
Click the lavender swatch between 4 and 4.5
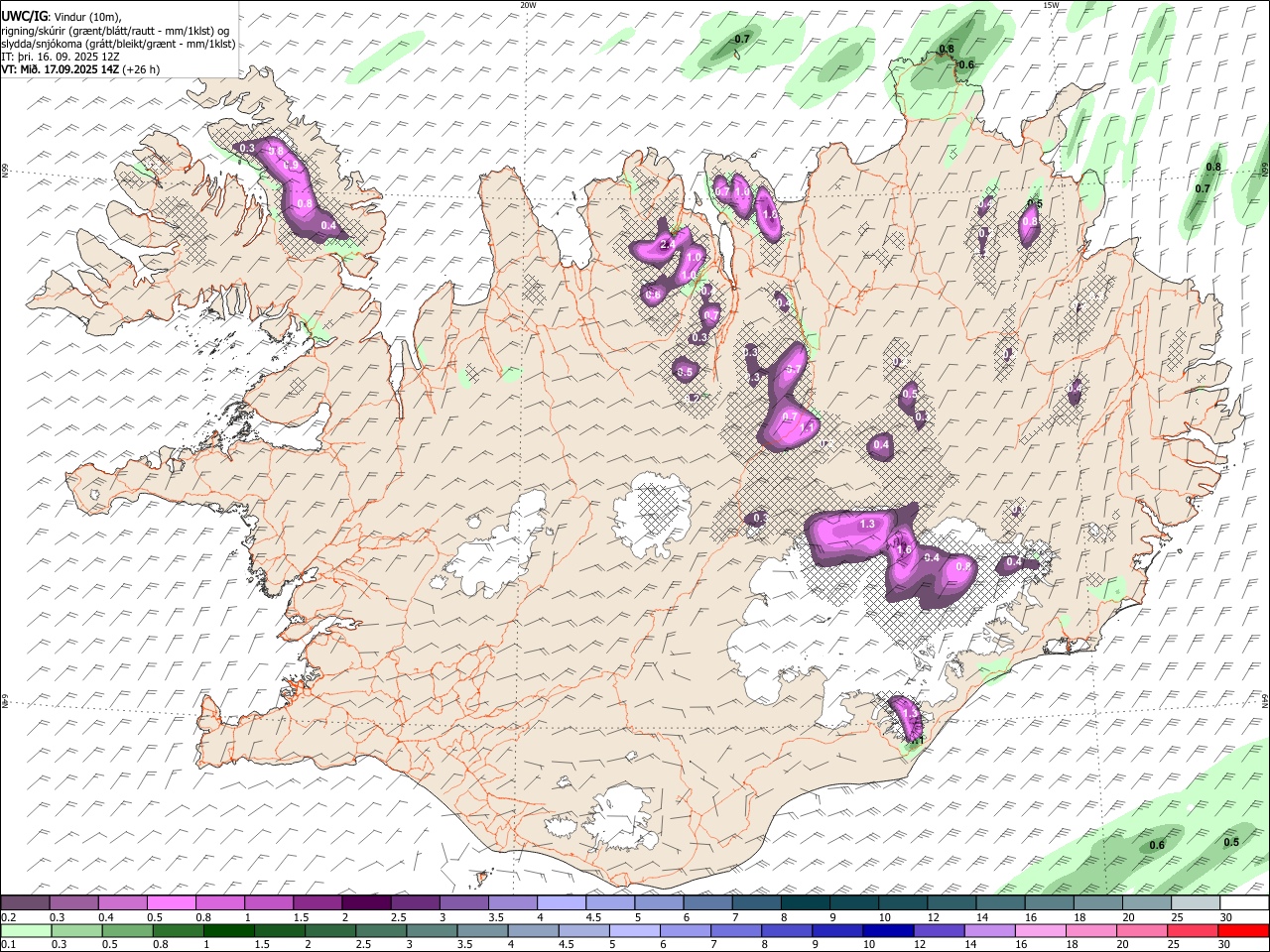point(562,903)
